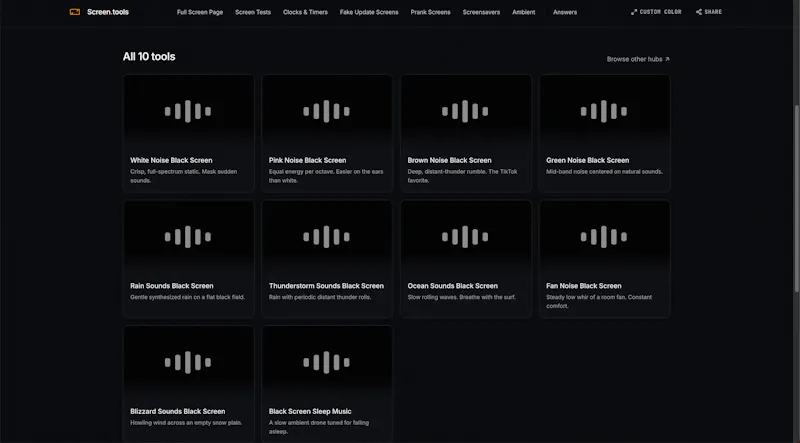
Task: Open Rain Sounds Black Screen title
Action: click(x=171, y=286)
